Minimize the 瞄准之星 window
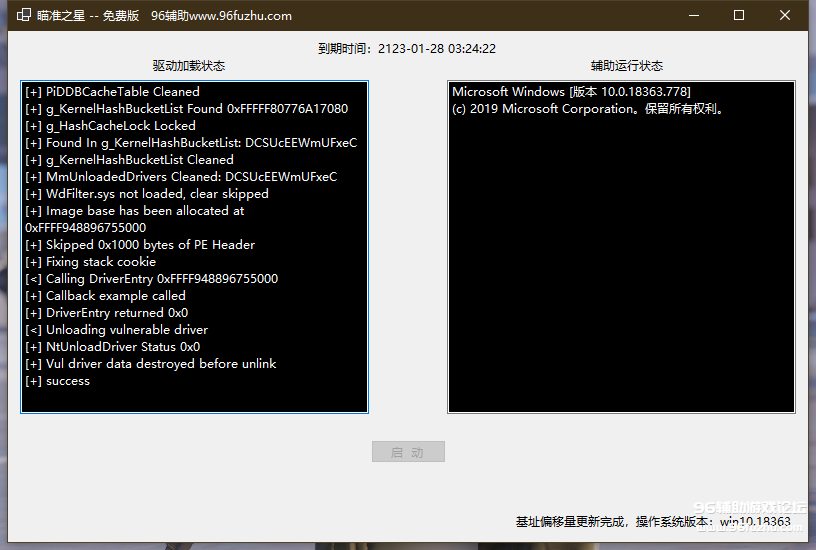This screenshot has width=816, height=550. pos(693,15)
